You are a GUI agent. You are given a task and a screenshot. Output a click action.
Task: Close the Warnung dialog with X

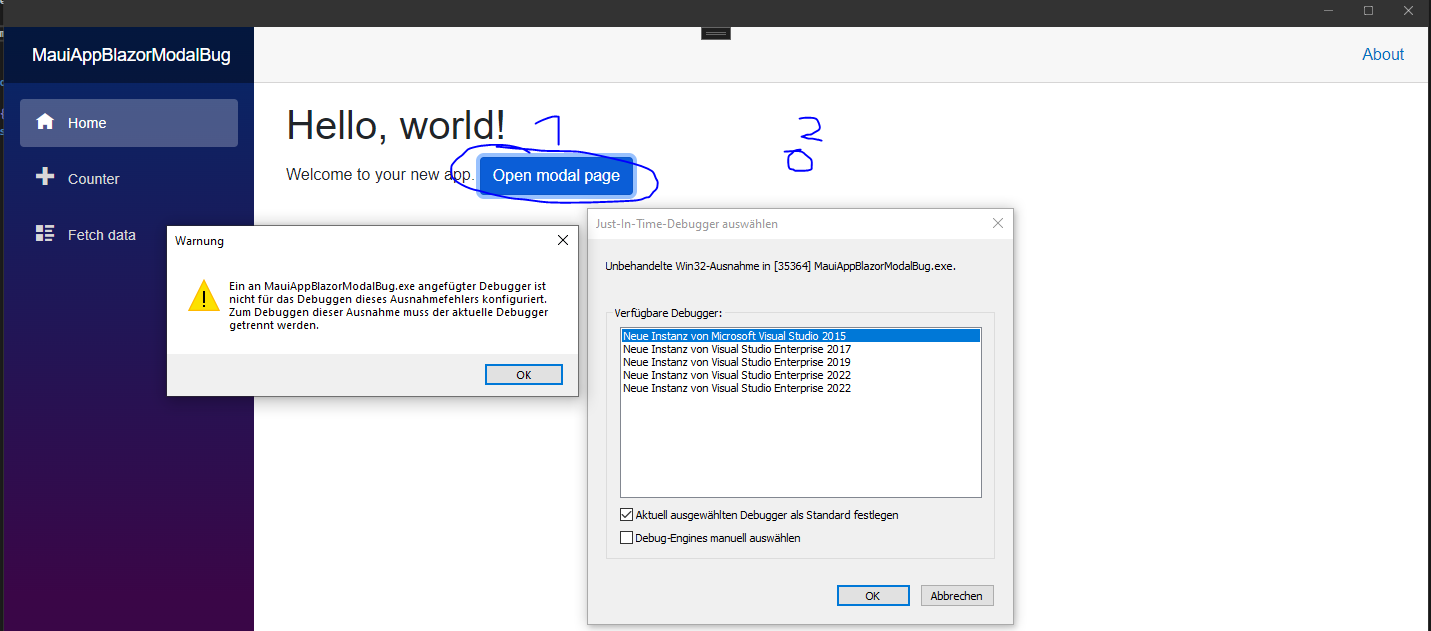pyautogui.click(x=563, y=240)
